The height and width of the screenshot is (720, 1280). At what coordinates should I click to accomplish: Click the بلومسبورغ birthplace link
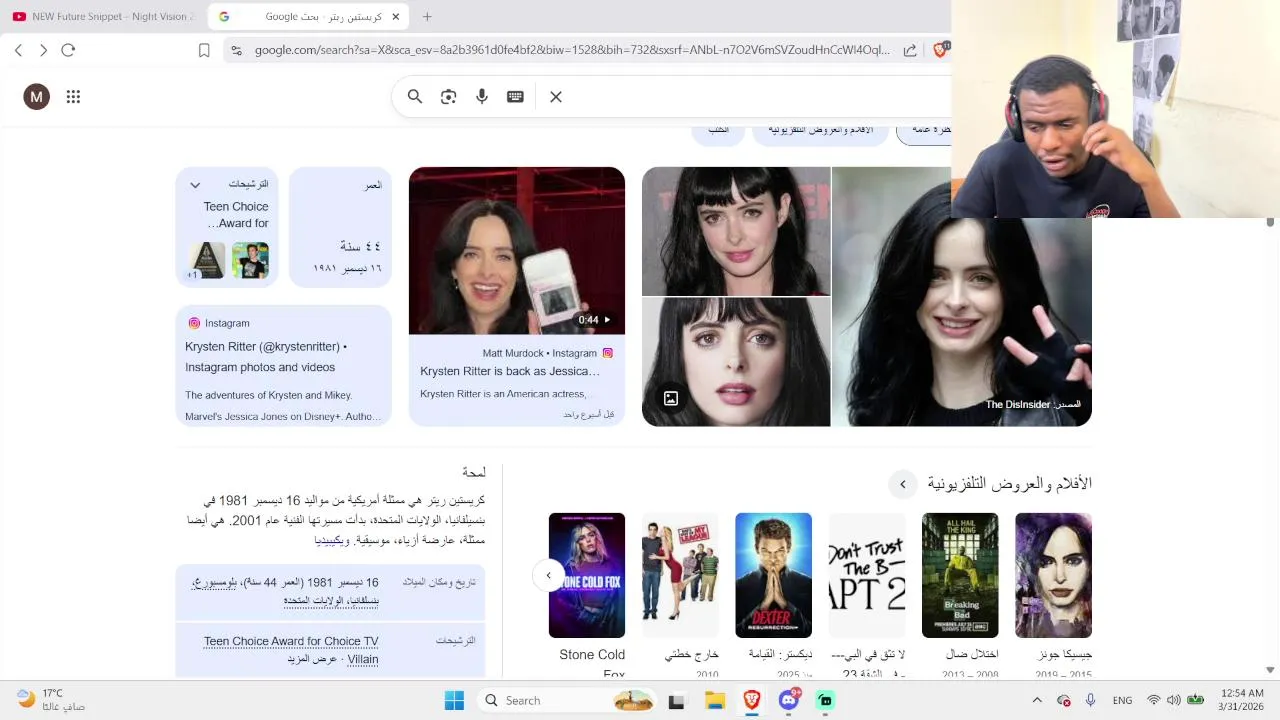(214, 582)
